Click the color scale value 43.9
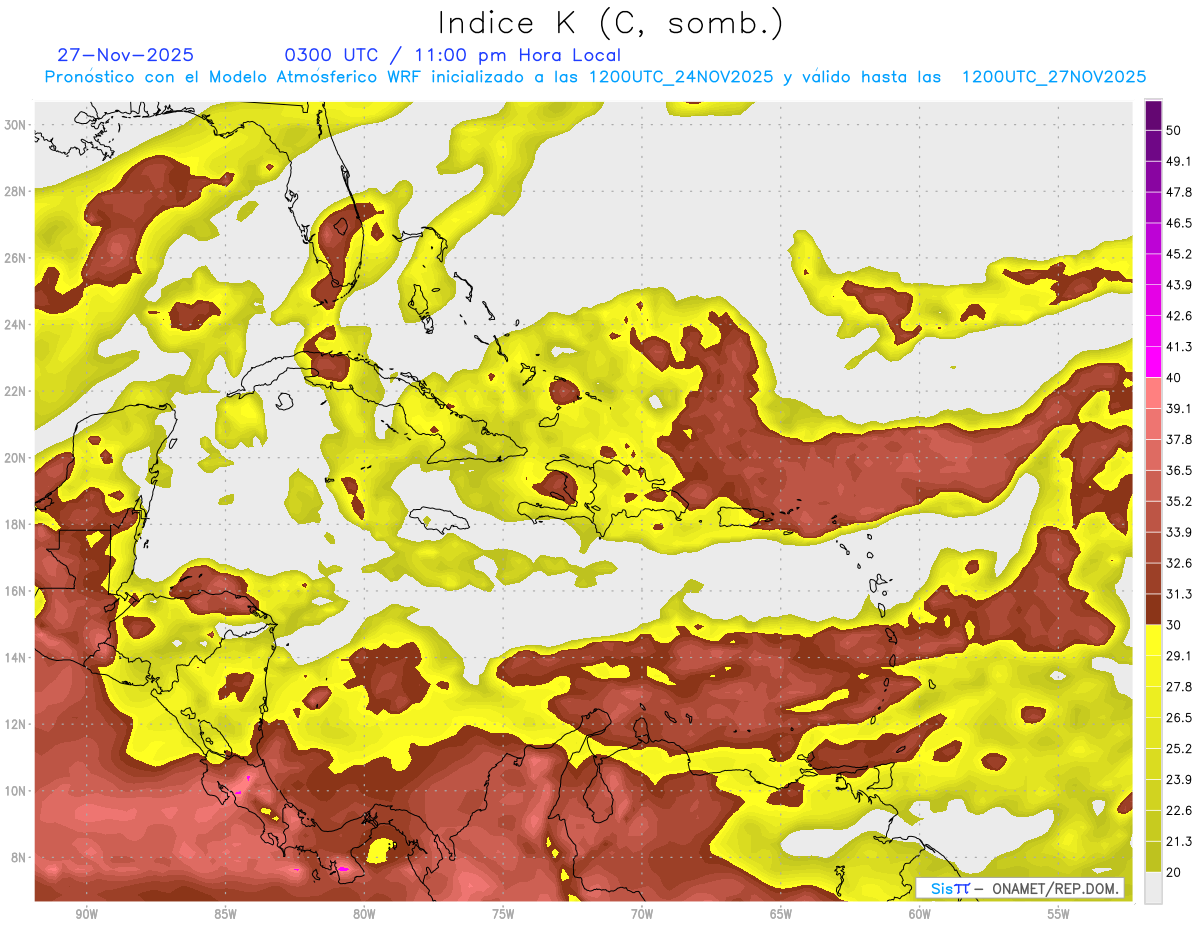The width and height of the screenshot is (1200, 927). pos(1179,285)
